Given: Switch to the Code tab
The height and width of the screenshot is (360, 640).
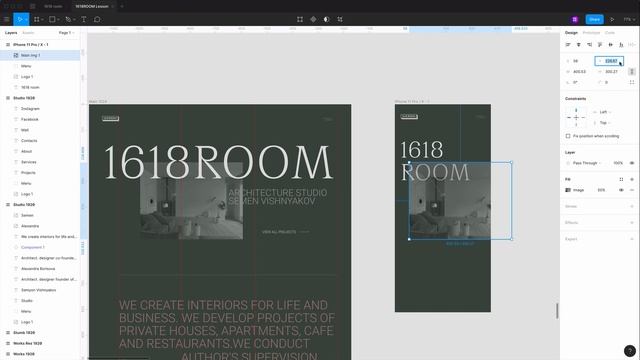Looking at the screenshot, I should coord(610,33).
